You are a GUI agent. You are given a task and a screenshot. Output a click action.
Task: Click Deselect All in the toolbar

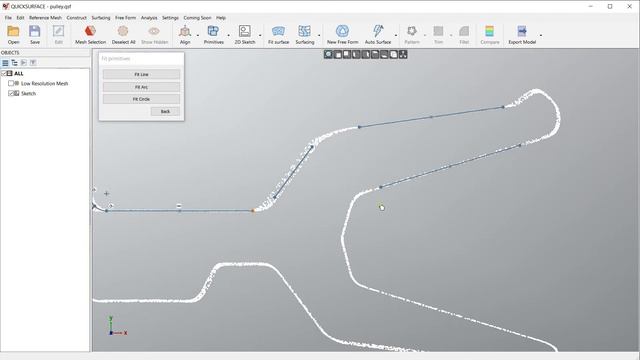pos(123,35)
